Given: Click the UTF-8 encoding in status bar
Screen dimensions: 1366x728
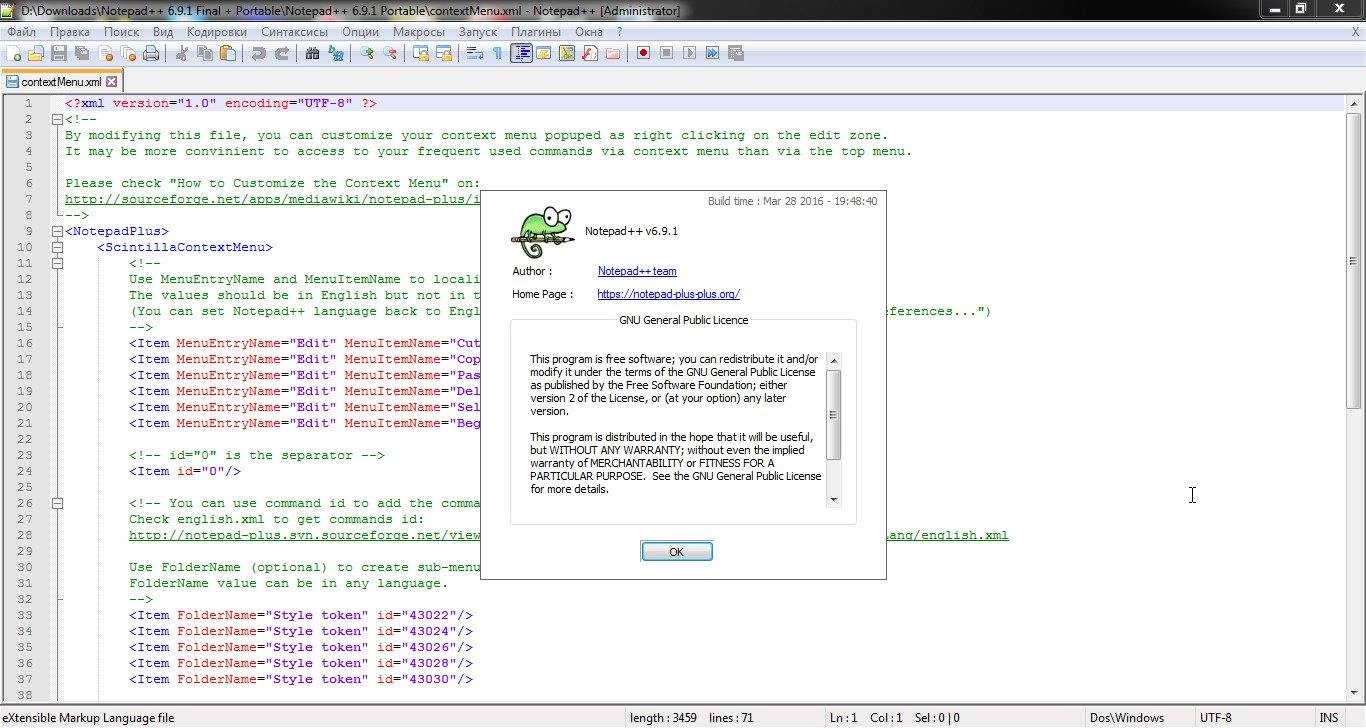Looking at the screenshot, I should pos(1216,718).
